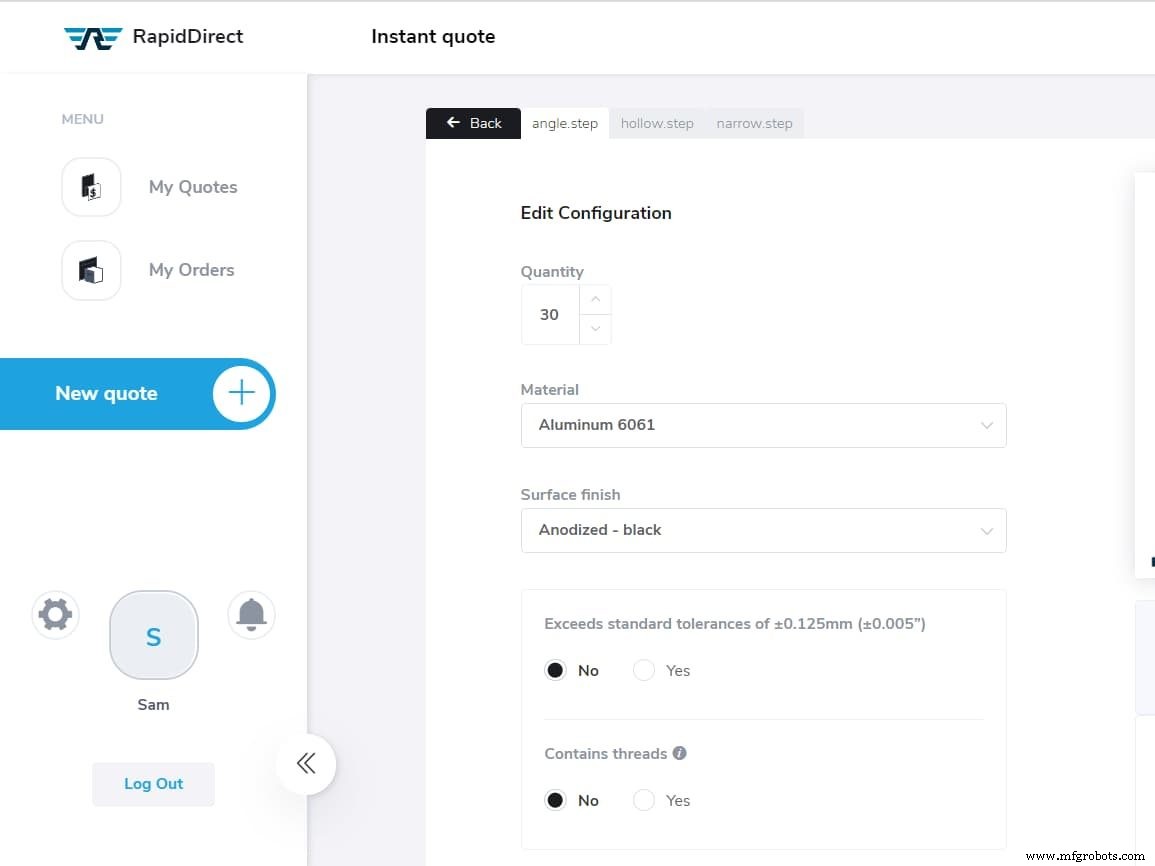Click the Log Out button

point(153,784)
